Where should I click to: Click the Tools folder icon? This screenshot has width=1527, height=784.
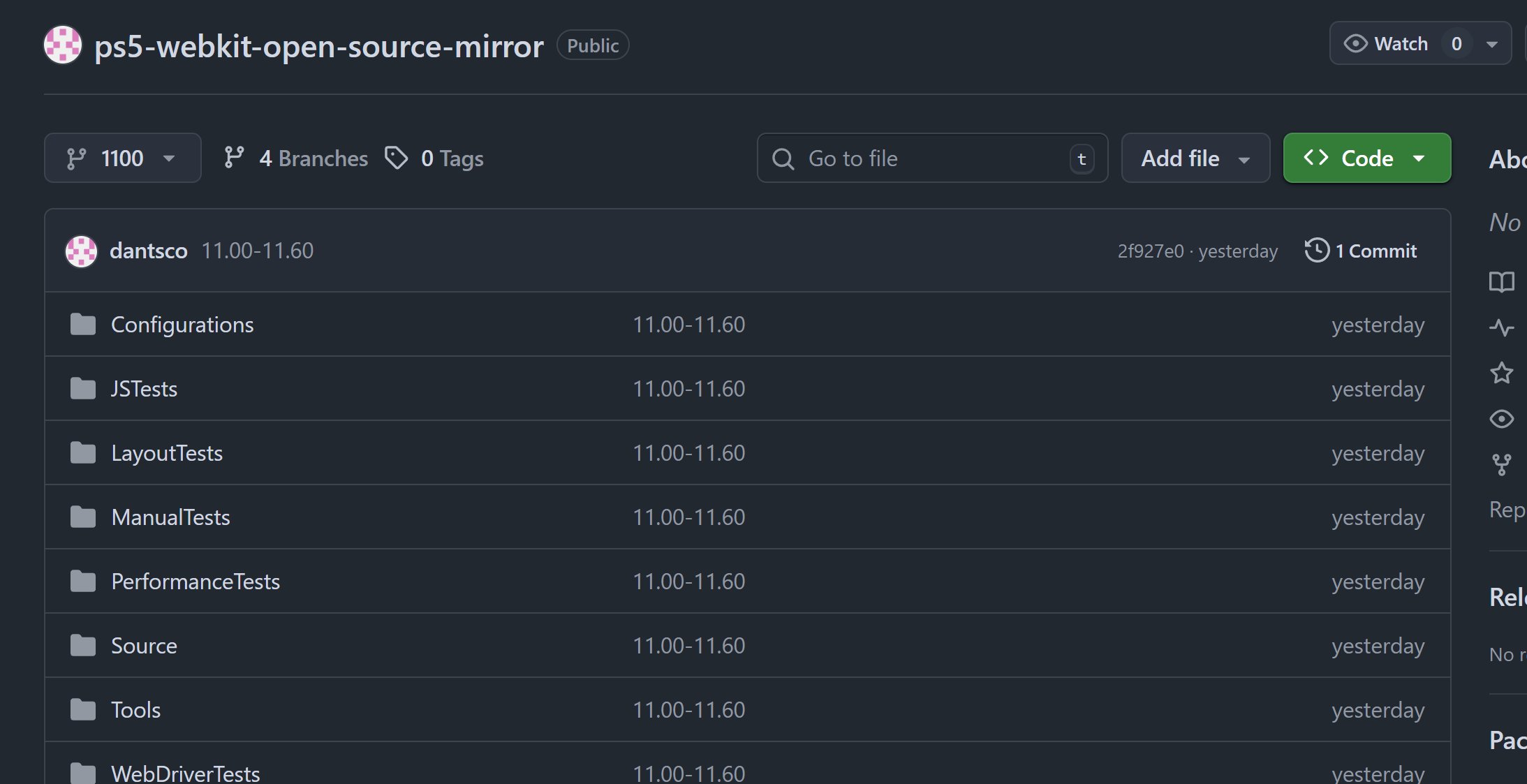coord(83,710)
